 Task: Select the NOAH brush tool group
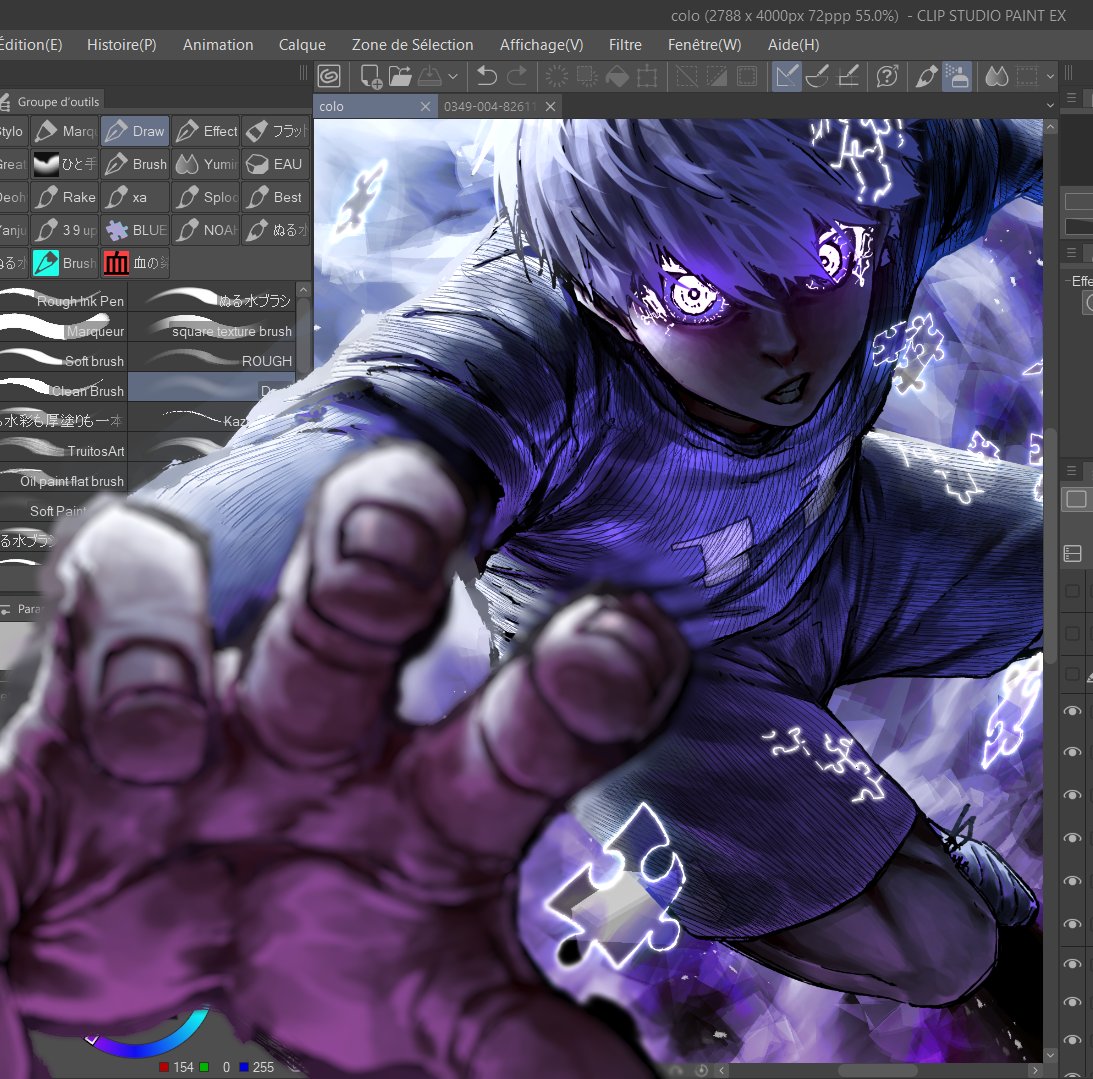pyautogui.click(x=206, y=230)
